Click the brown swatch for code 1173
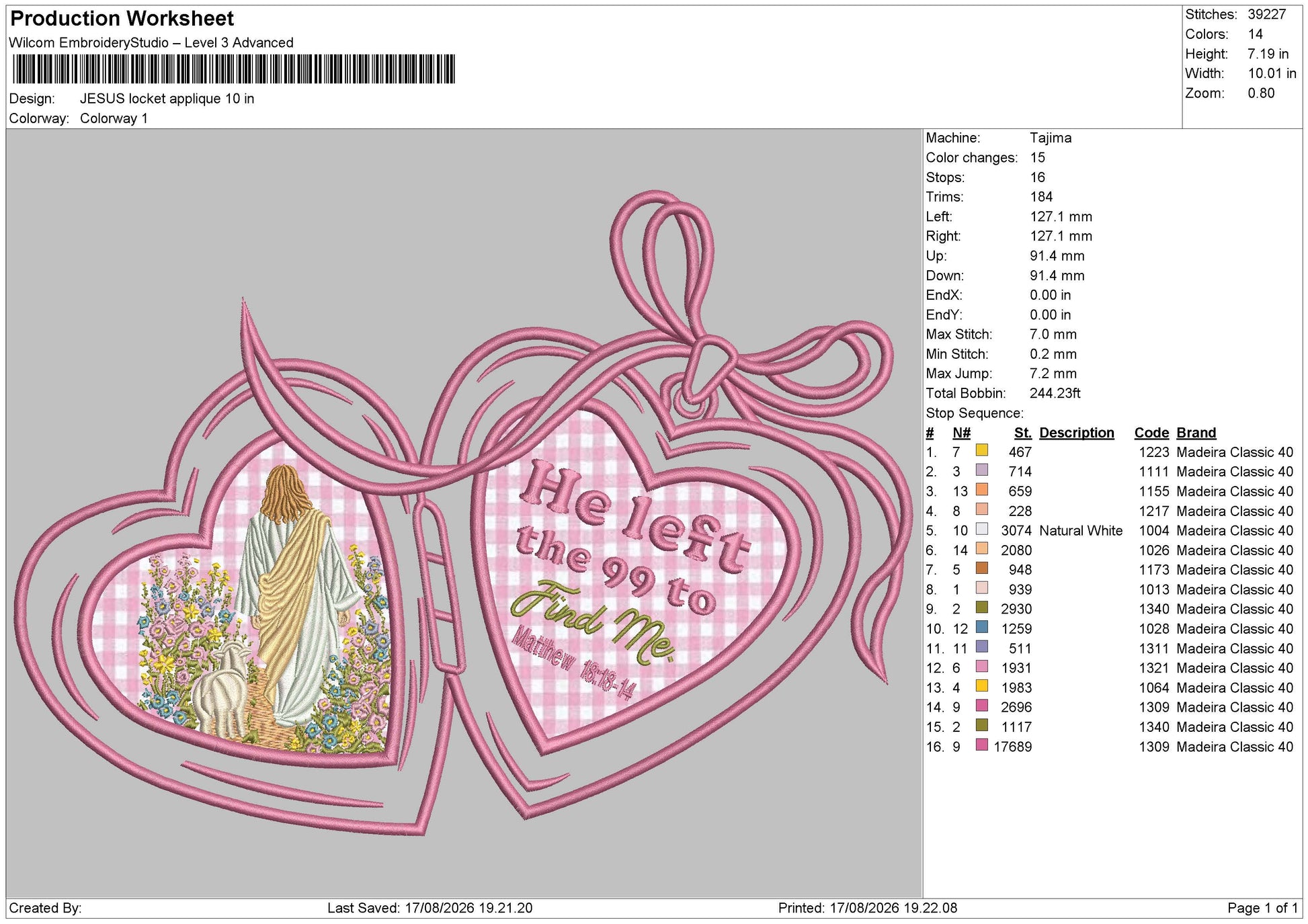The width and height of the screenshot is (1308, 924). tap(982, 568)
